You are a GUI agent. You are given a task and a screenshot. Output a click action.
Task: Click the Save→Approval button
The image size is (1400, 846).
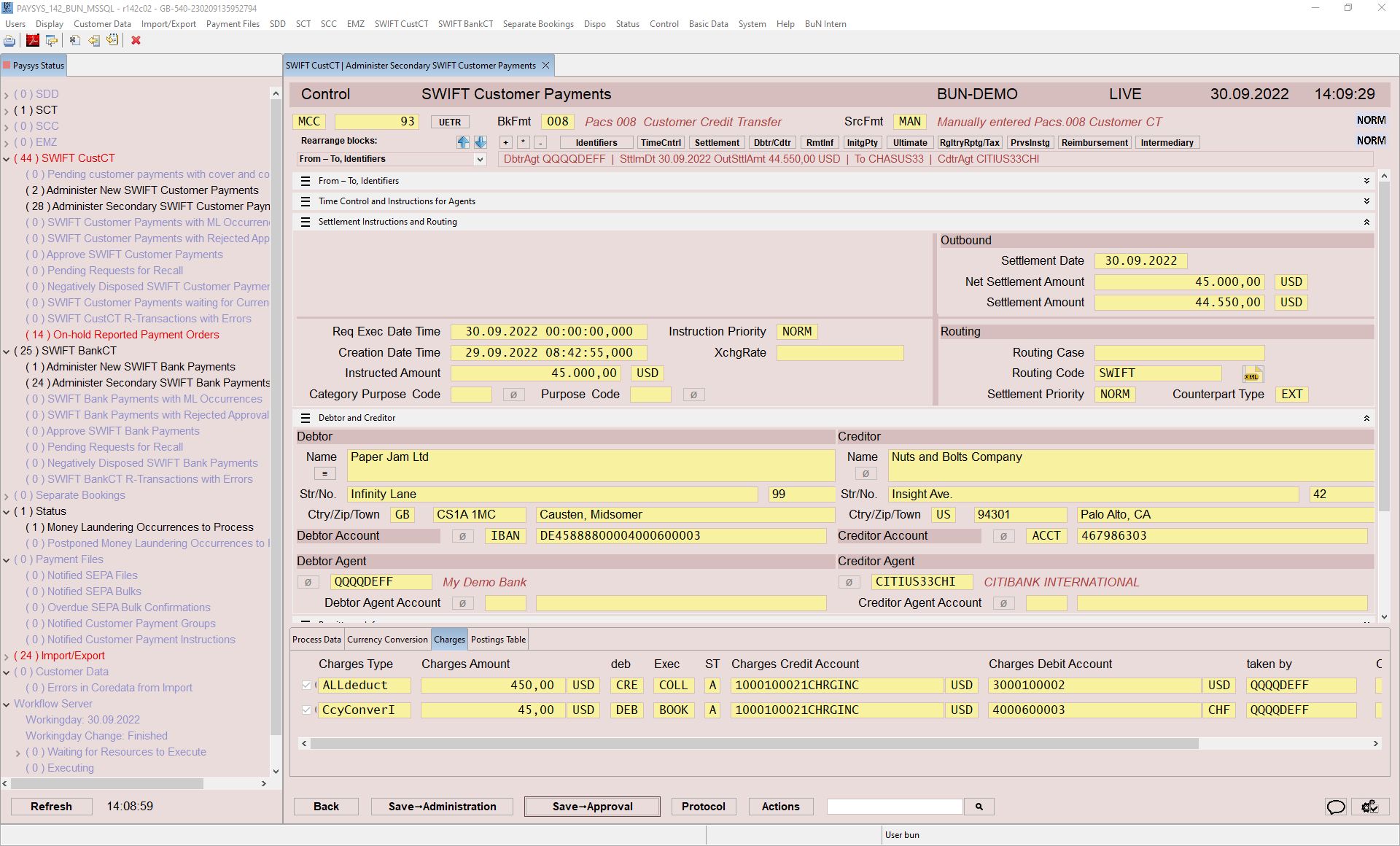tap(592, 807)
